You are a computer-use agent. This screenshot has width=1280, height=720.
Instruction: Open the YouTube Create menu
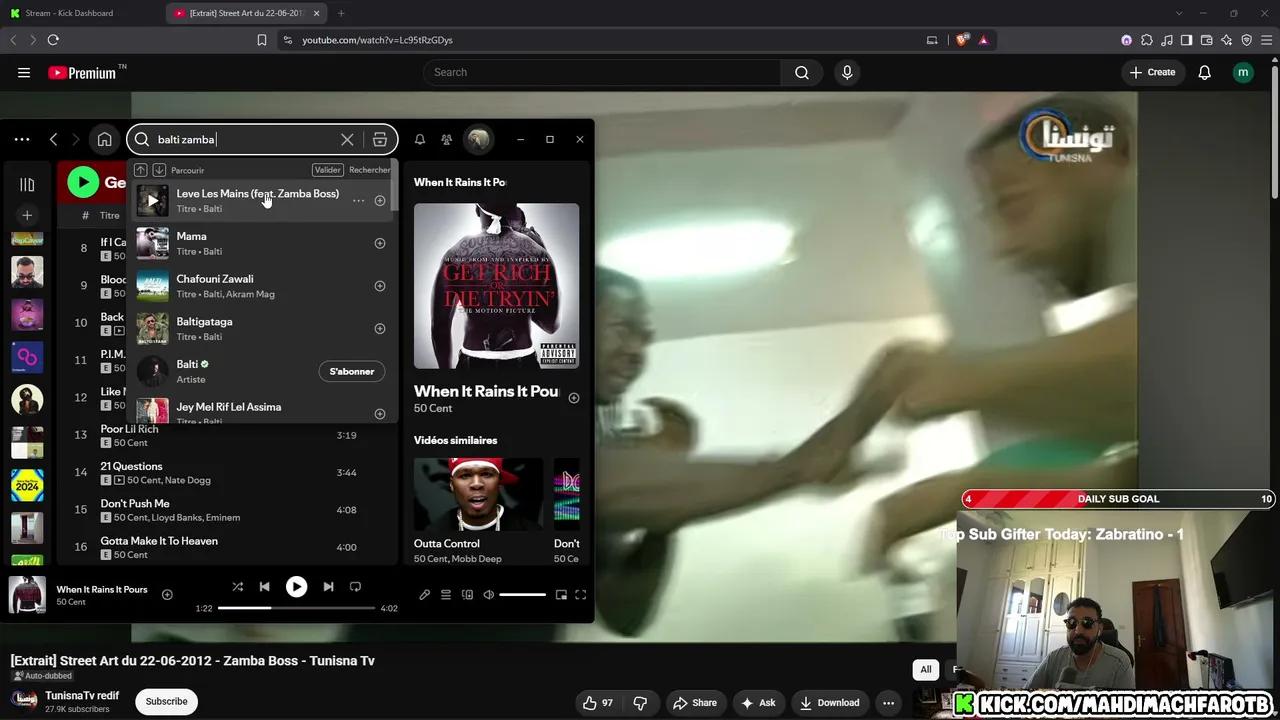[1152, 72]
